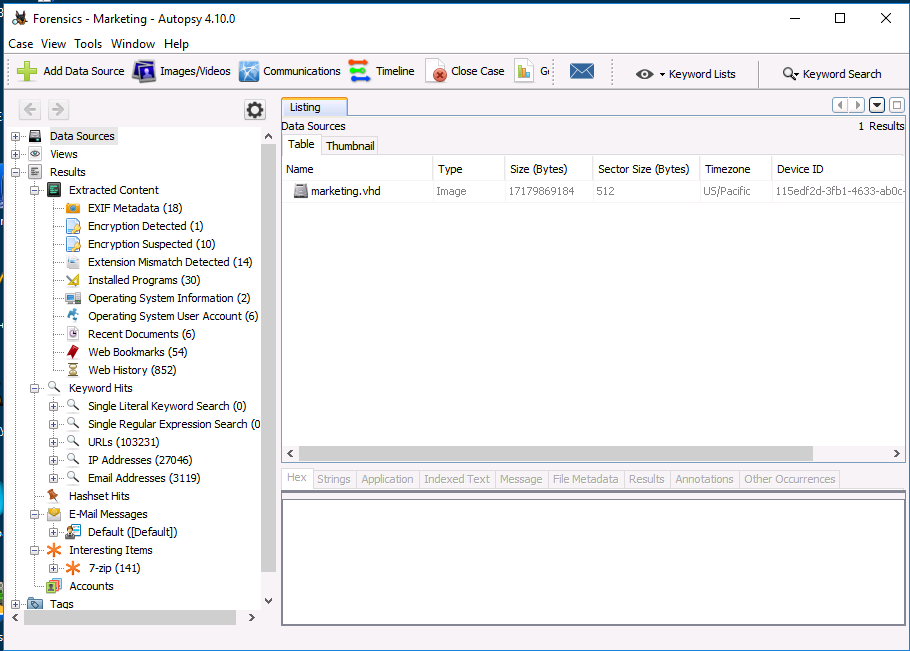Expand the URLs (103231) node
This screenshot has width=910, height=651.
pyautogui.click(x=53, y=442)
